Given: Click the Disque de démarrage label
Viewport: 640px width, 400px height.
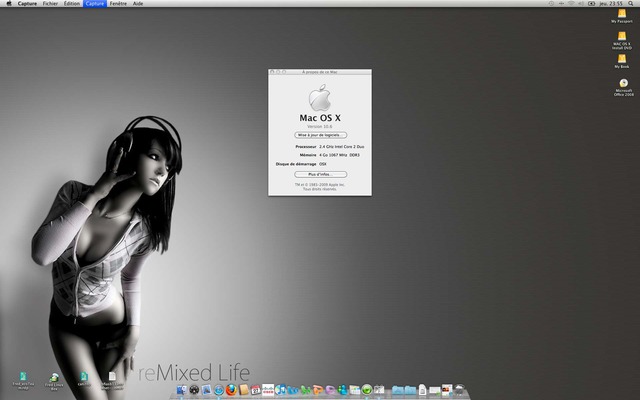Looking at the screenshot, I should click(296, 164).
